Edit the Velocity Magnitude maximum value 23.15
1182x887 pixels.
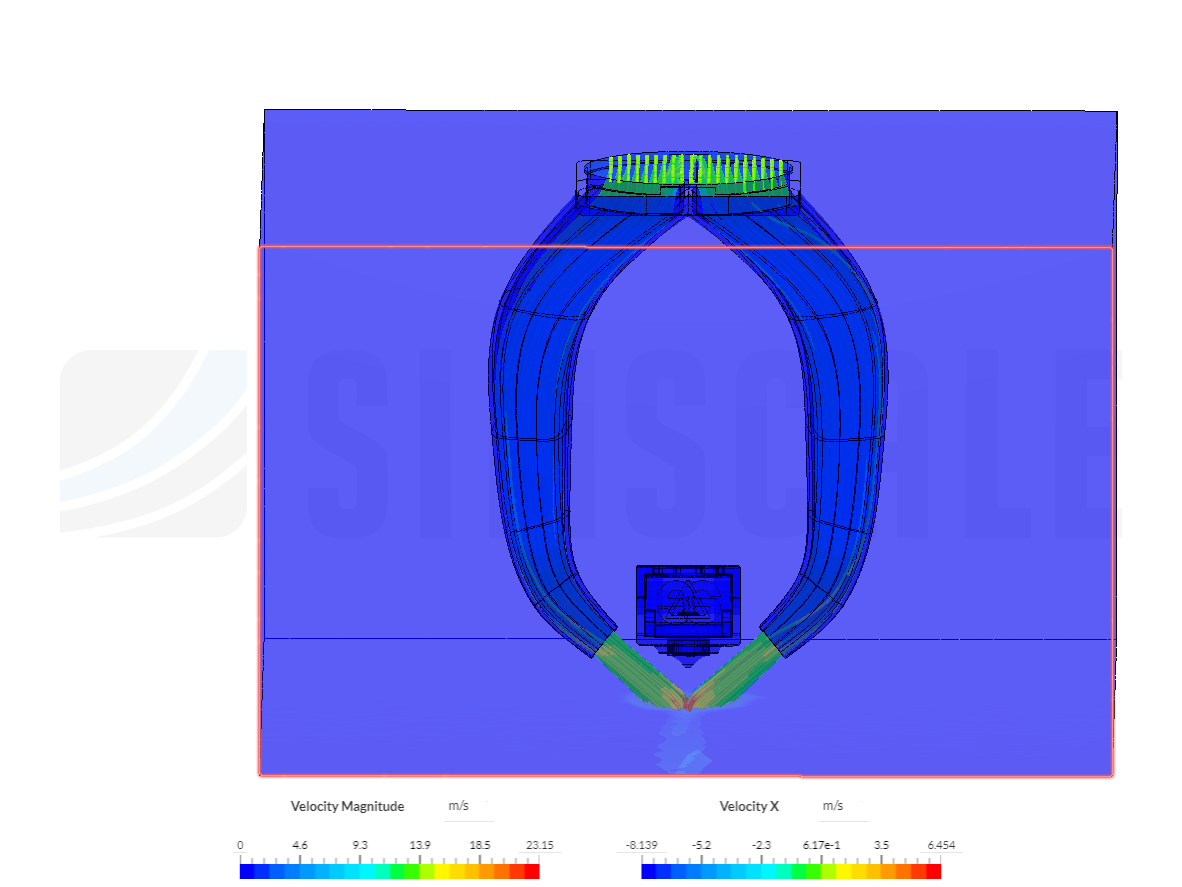[x=540, y=845]
